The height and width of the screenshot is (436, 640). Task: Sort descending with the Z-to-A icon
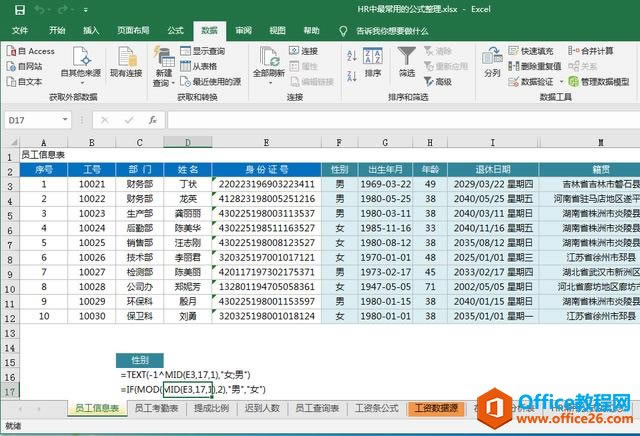tap(351, 76)
